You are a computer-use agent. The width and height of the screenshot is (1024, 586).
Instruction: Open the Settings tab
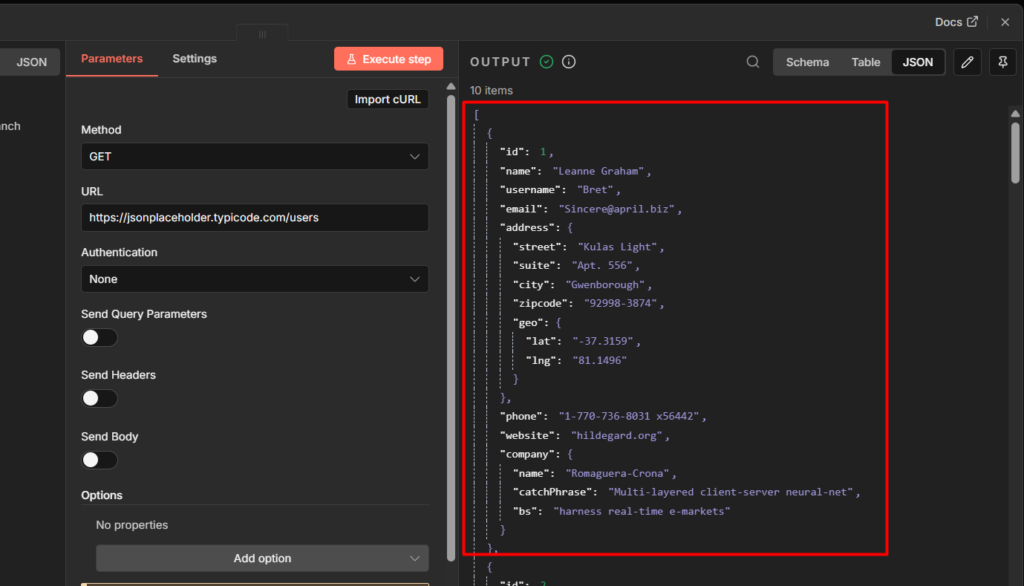pyautogui.click(x=195, y=59)
